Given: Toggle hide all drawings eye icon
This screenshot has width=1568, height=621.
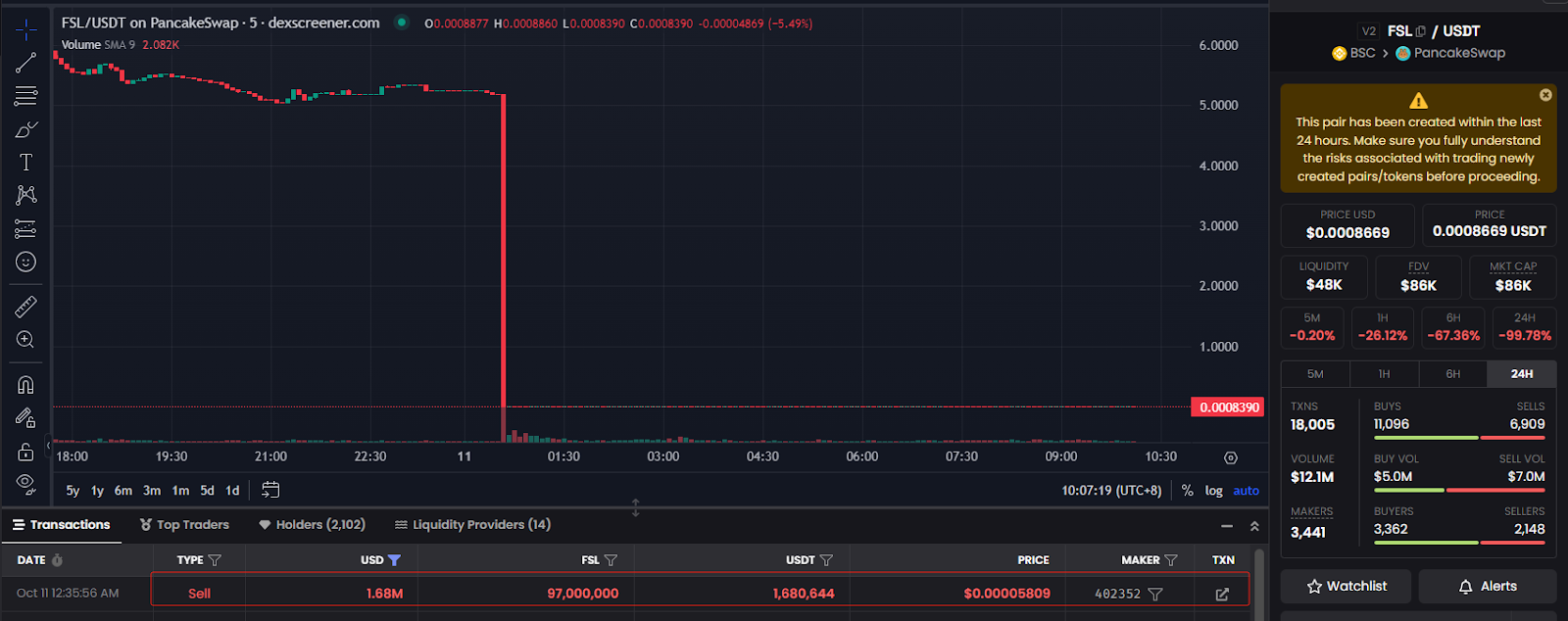Looking at the screenshot, I should click(x=25, y=484).
